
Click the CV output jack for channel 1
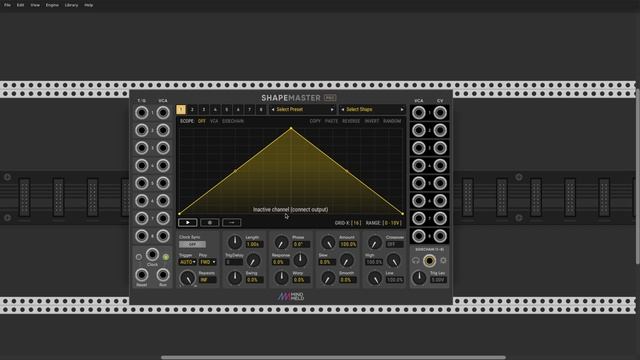pyautogui.click(x=440, y=113)
